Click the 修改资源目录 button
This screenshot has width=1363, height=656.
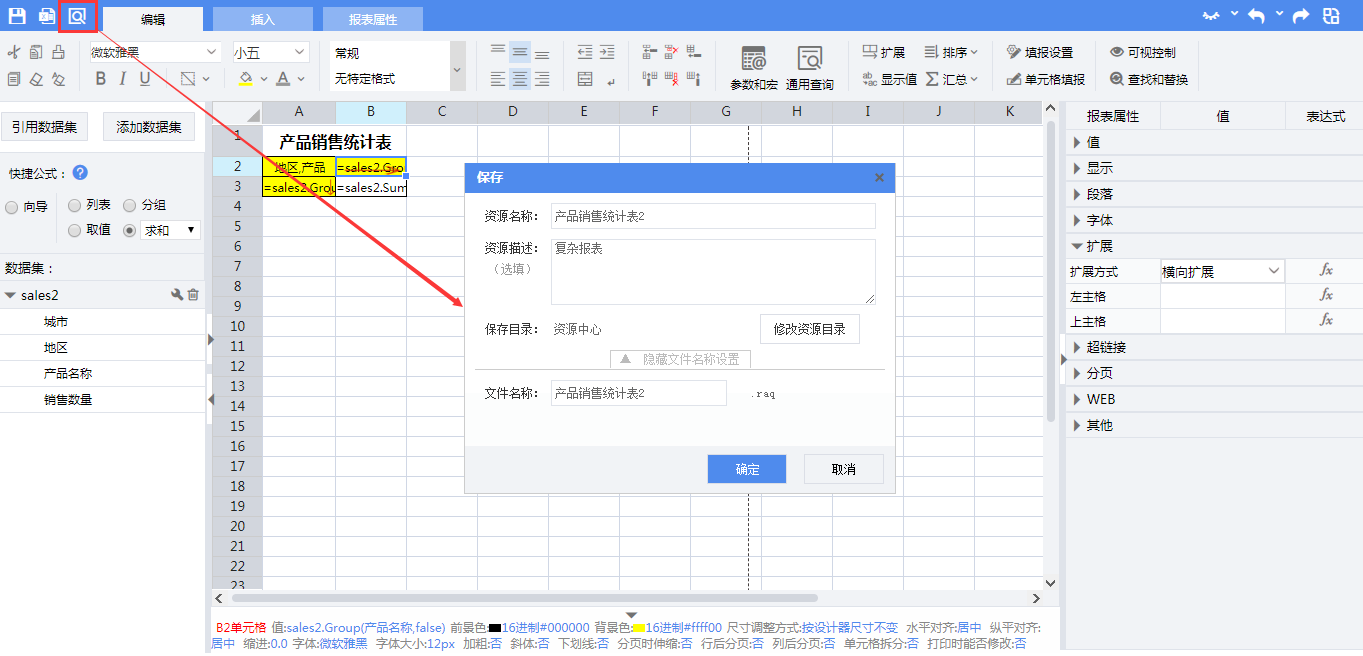[x=809, y=329]
